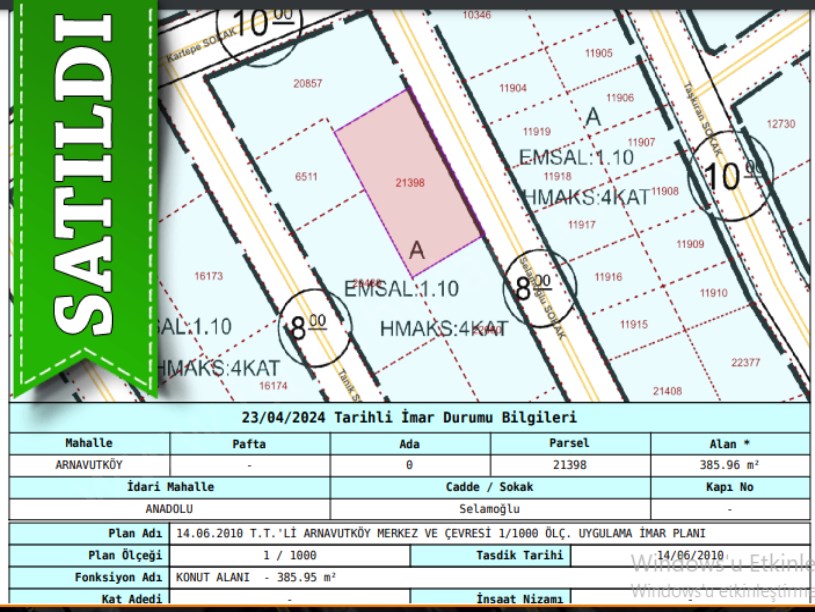The width and height of the screenshot is (815, 612).
Task: Click the 1 / 1000 plan scale value
Action: click(289, 556)
